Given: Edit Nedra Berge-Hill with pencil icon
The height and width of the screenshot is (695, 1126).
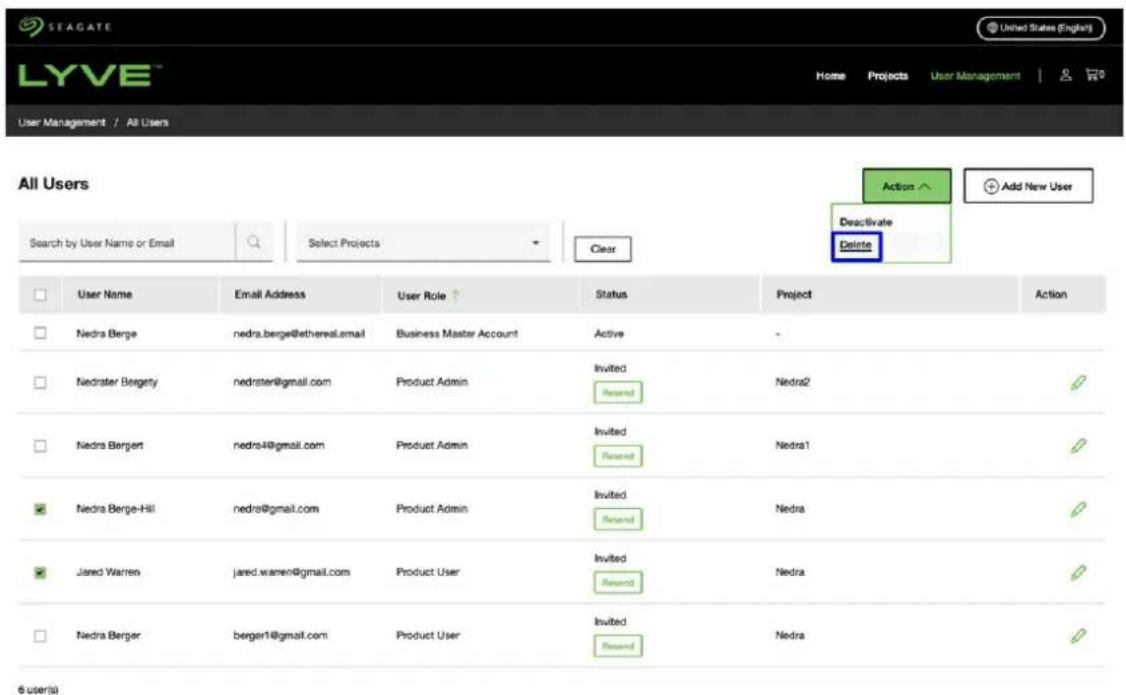Looking at the screenshot, I should (1078, 509).
